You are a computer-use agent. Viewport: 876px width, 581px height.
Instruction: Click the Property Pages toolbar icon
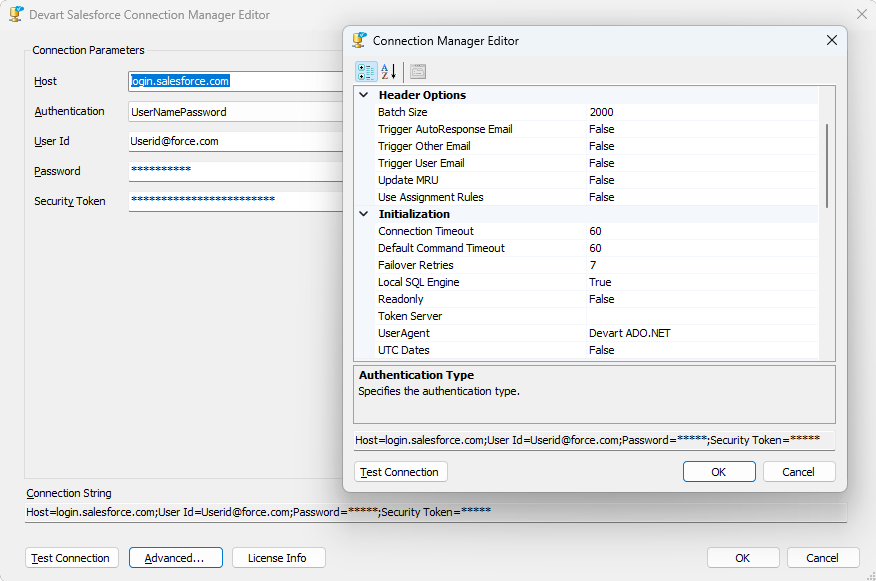pos(417,71)
